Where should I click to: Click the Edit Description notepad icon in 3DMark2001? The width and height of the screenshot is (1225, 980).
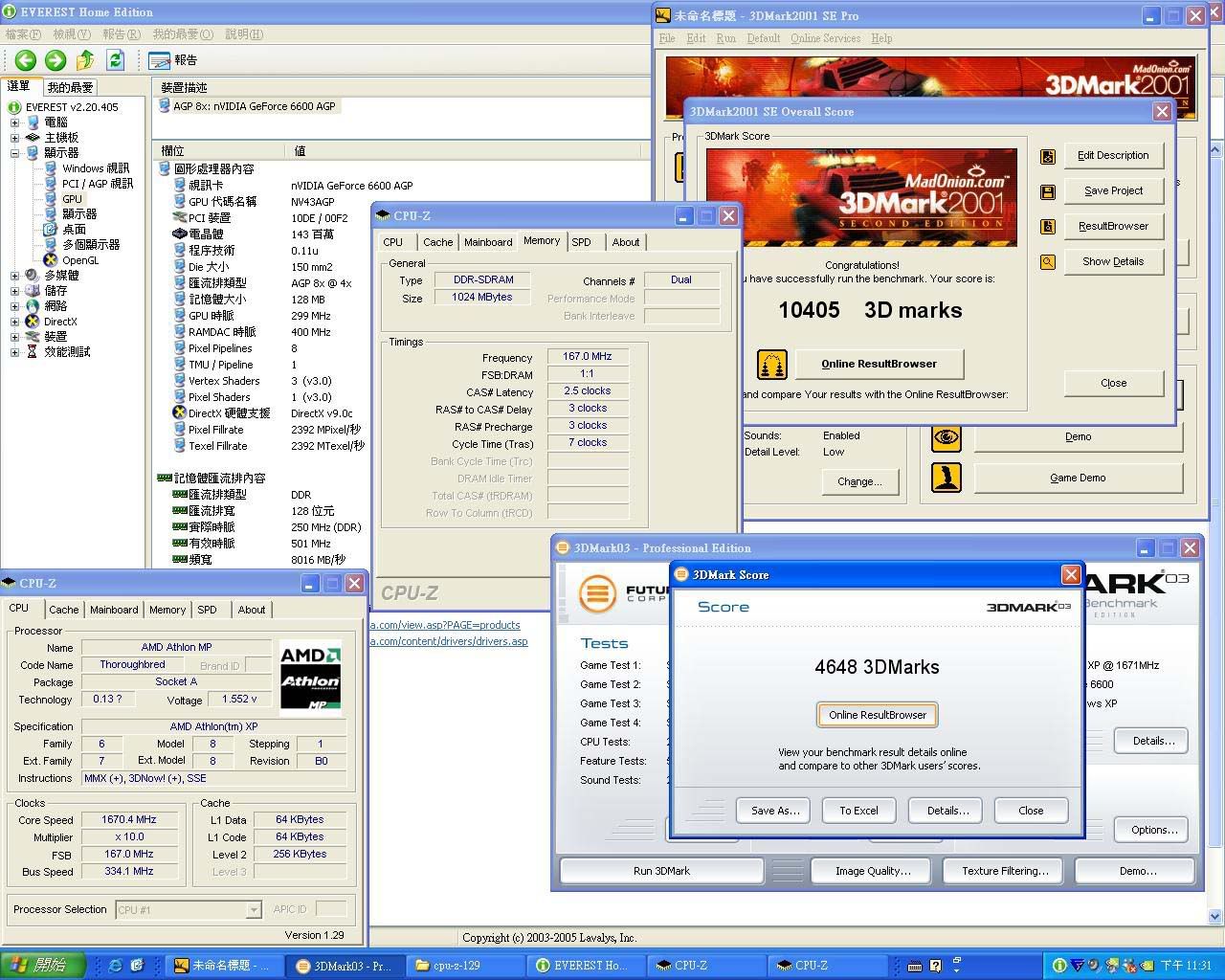[x=1048, y=156]
